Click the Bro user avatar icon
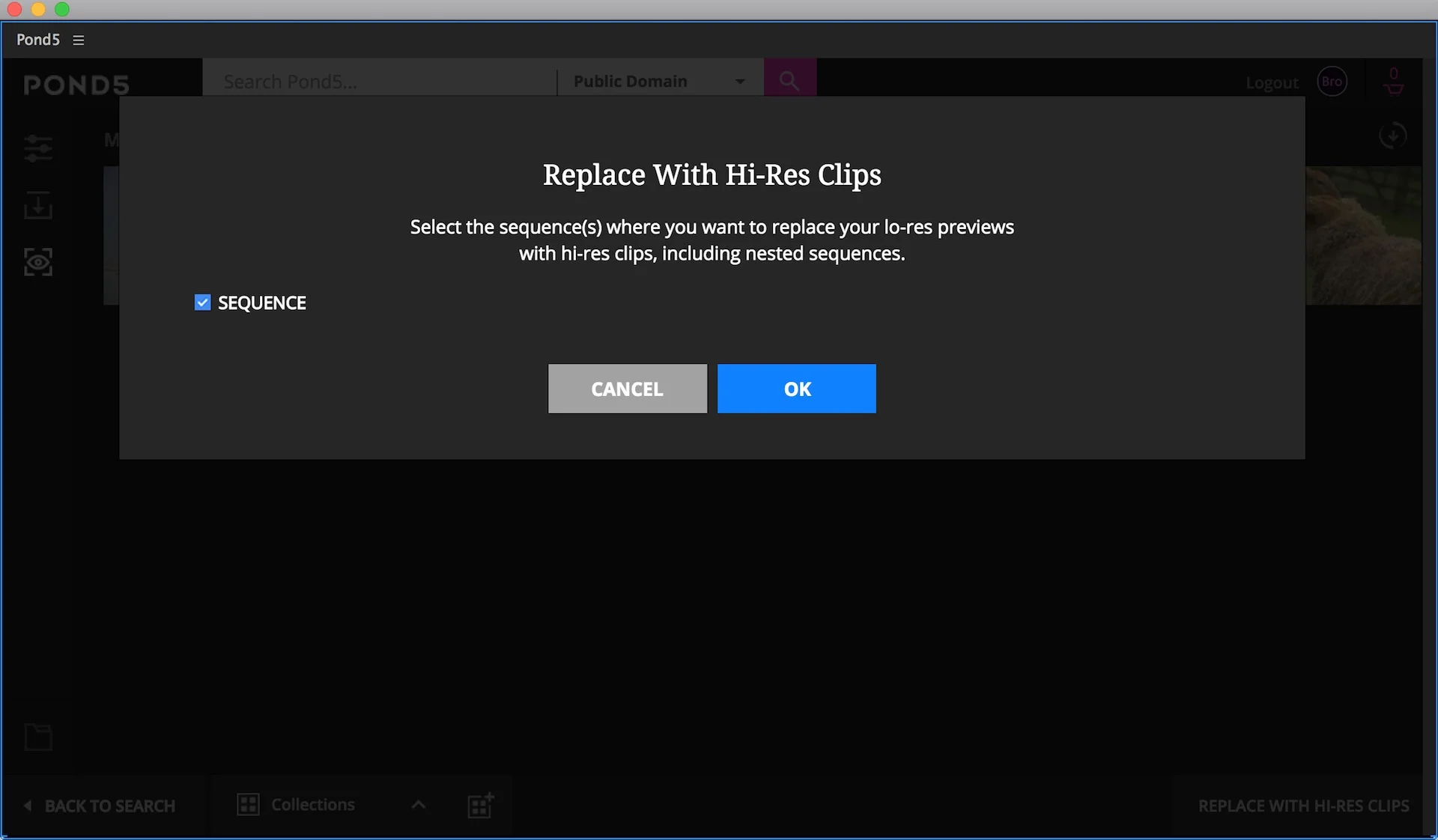The height and width of the screenshot is (840, 1438). pyautogui.click(x=1332, y=82)
